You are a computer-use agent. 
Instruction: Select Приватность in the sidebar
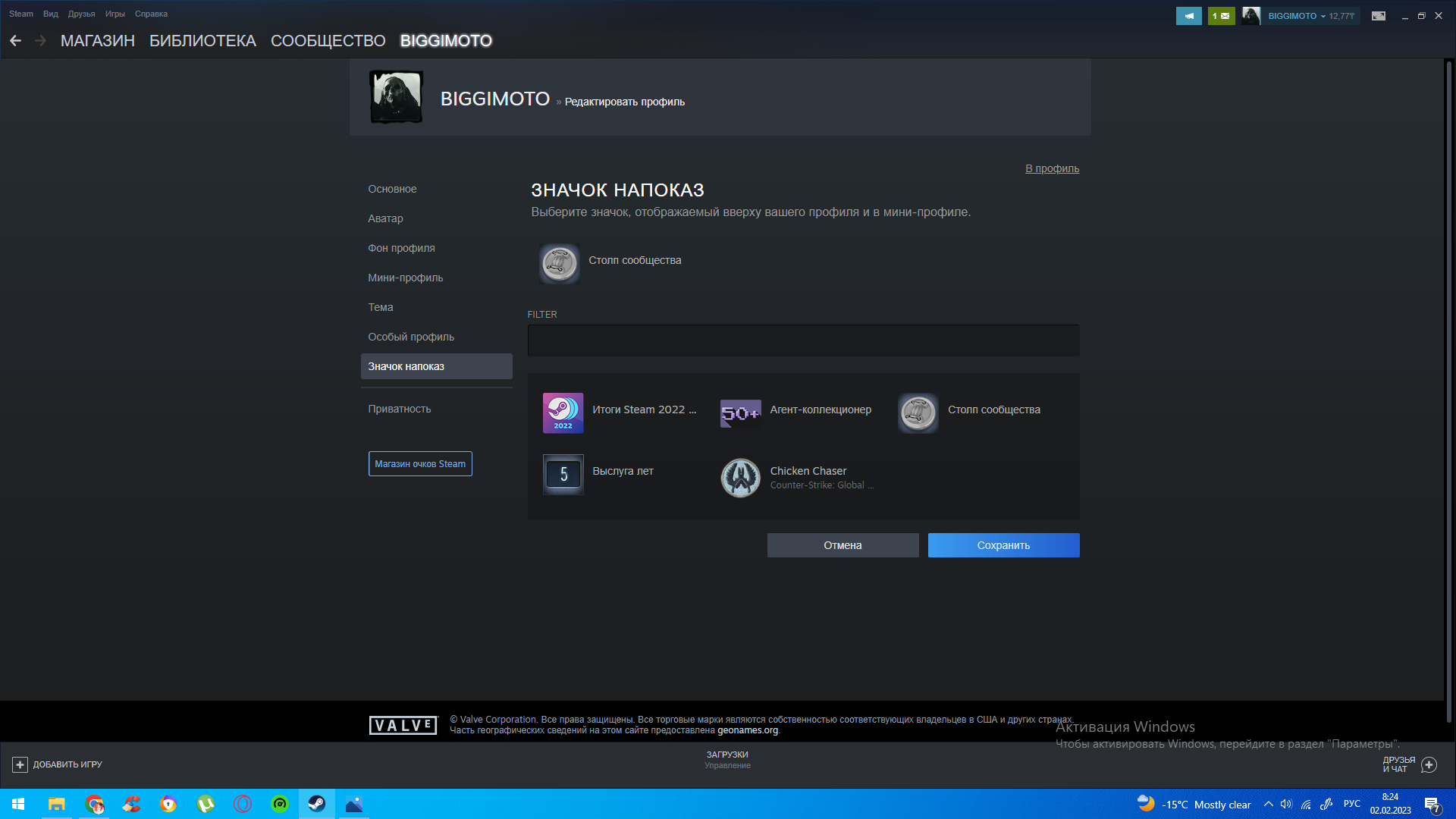click(399, 409)
